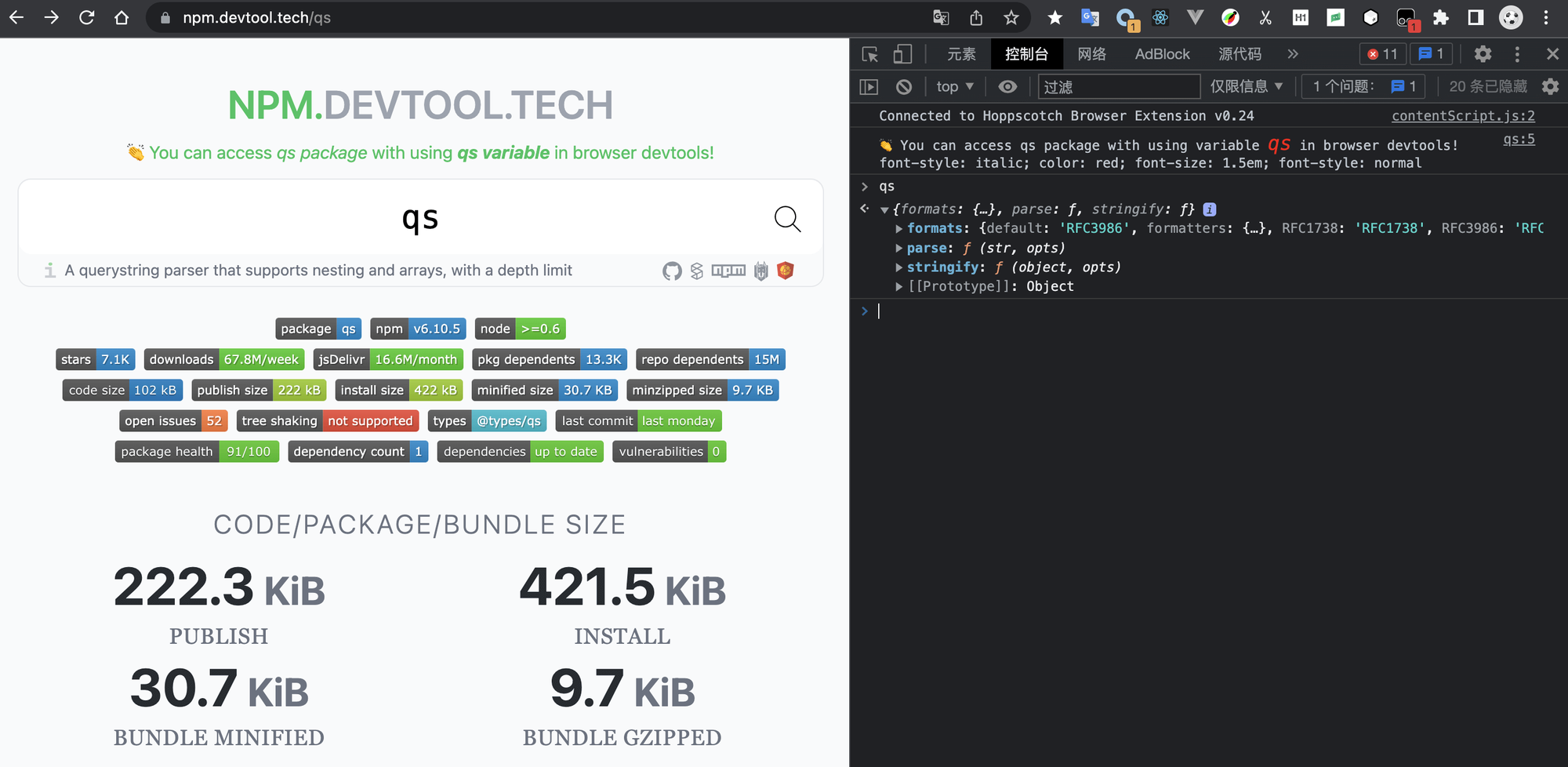
Task: Expand the formats property
Action: 898,228
